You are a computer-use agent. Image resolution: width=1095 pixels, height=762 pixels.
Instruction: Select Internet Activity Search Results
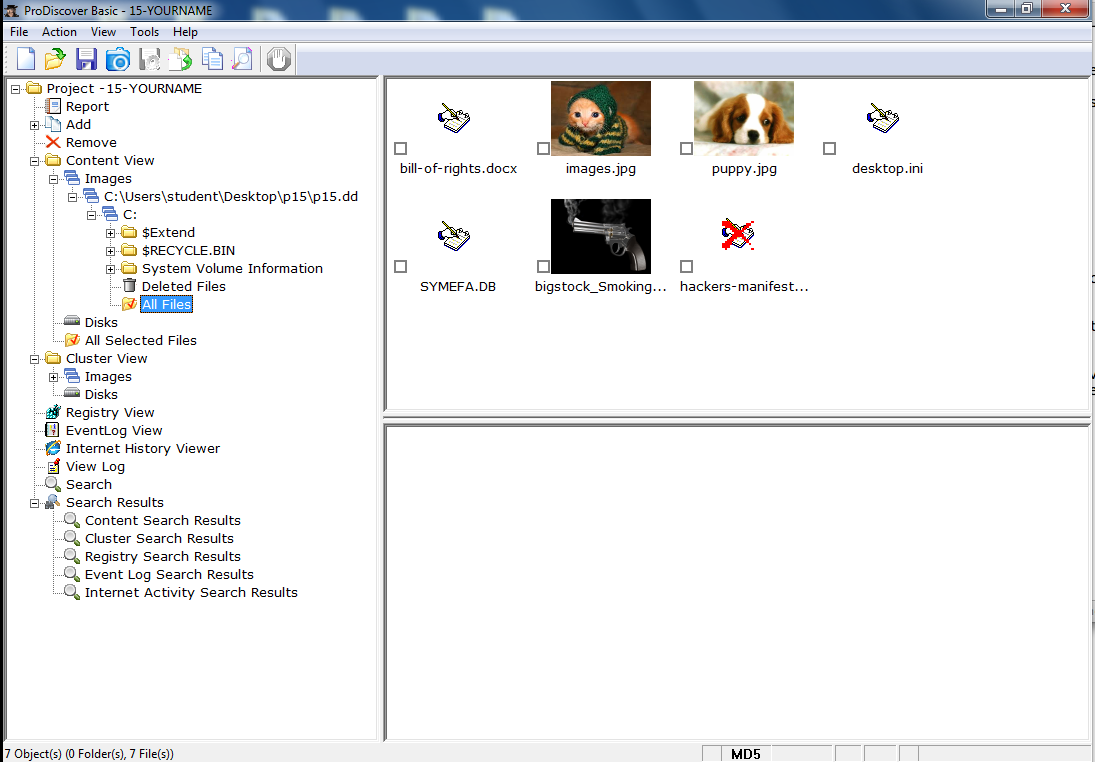point(191,592)
